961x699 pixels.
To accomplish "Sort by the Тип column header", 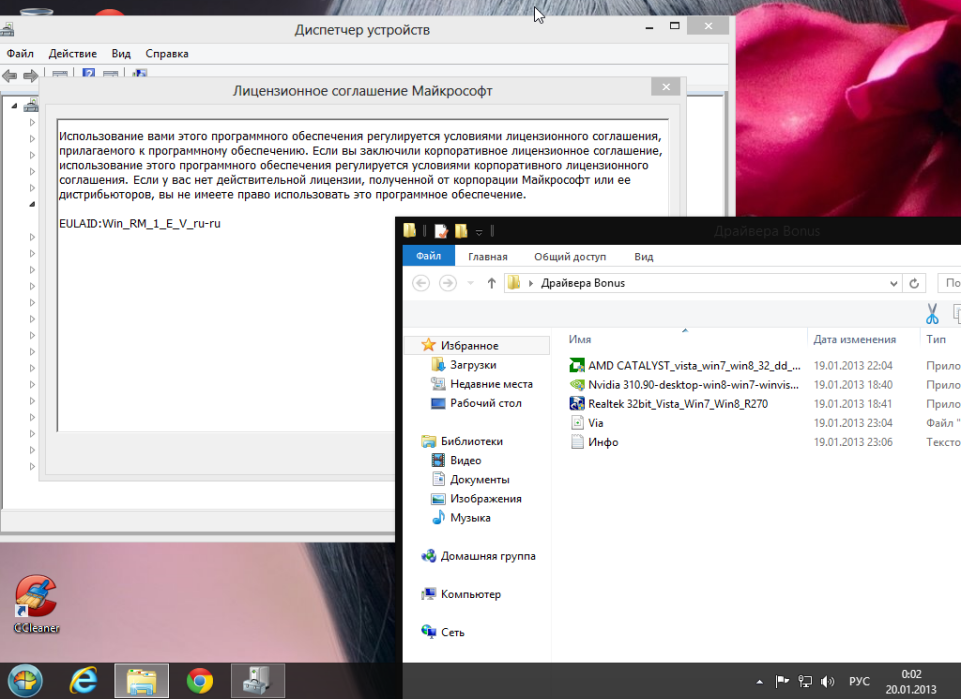I will point(936,339).
